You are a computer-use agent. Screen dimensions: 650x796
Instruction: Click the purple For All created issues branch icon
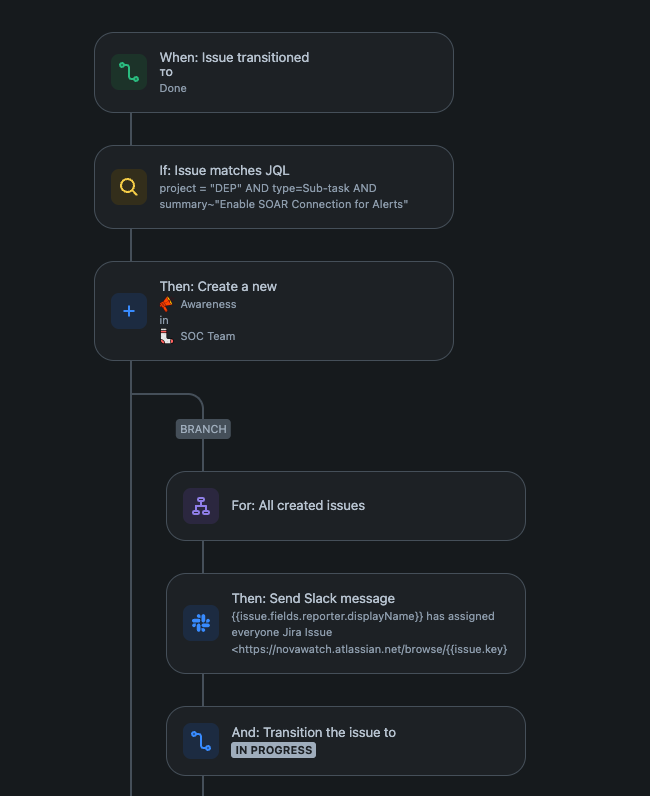click(x=201, y=506)
